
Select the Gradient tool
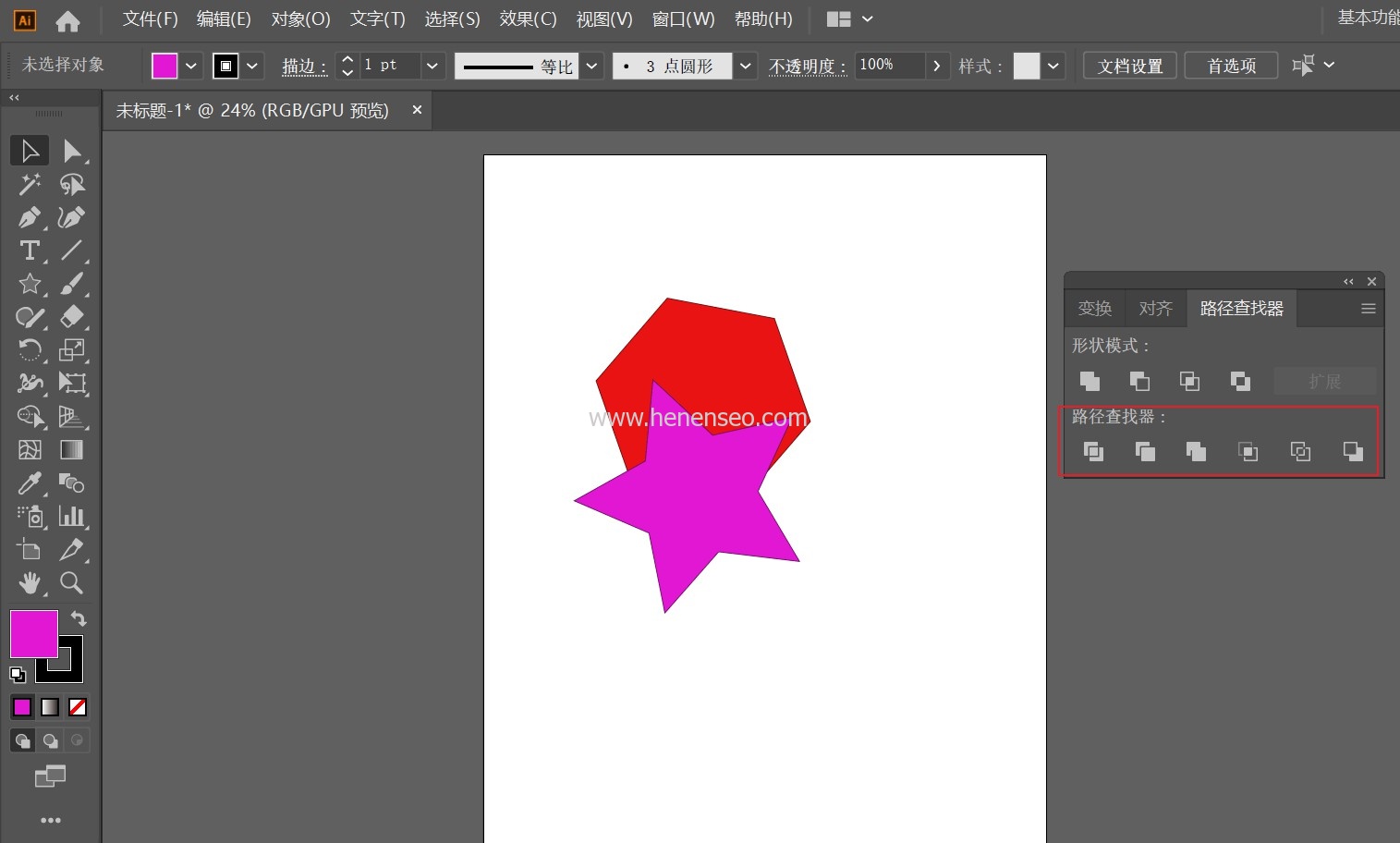pos(72,450)
